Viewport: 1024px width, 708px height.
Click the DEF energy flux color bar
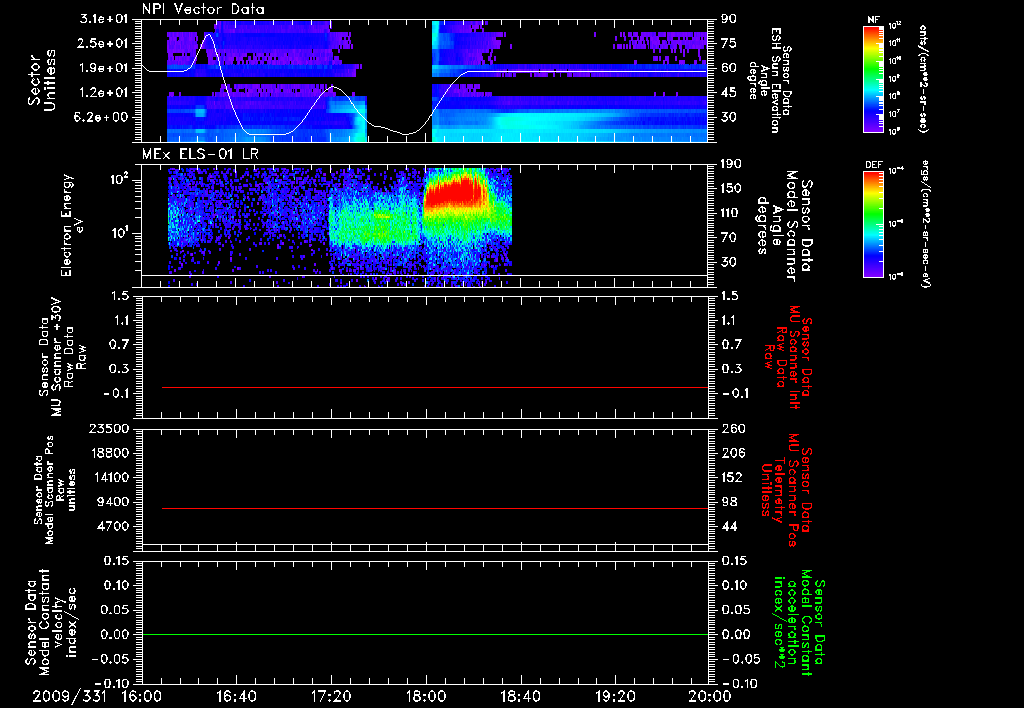pos(874,224)
